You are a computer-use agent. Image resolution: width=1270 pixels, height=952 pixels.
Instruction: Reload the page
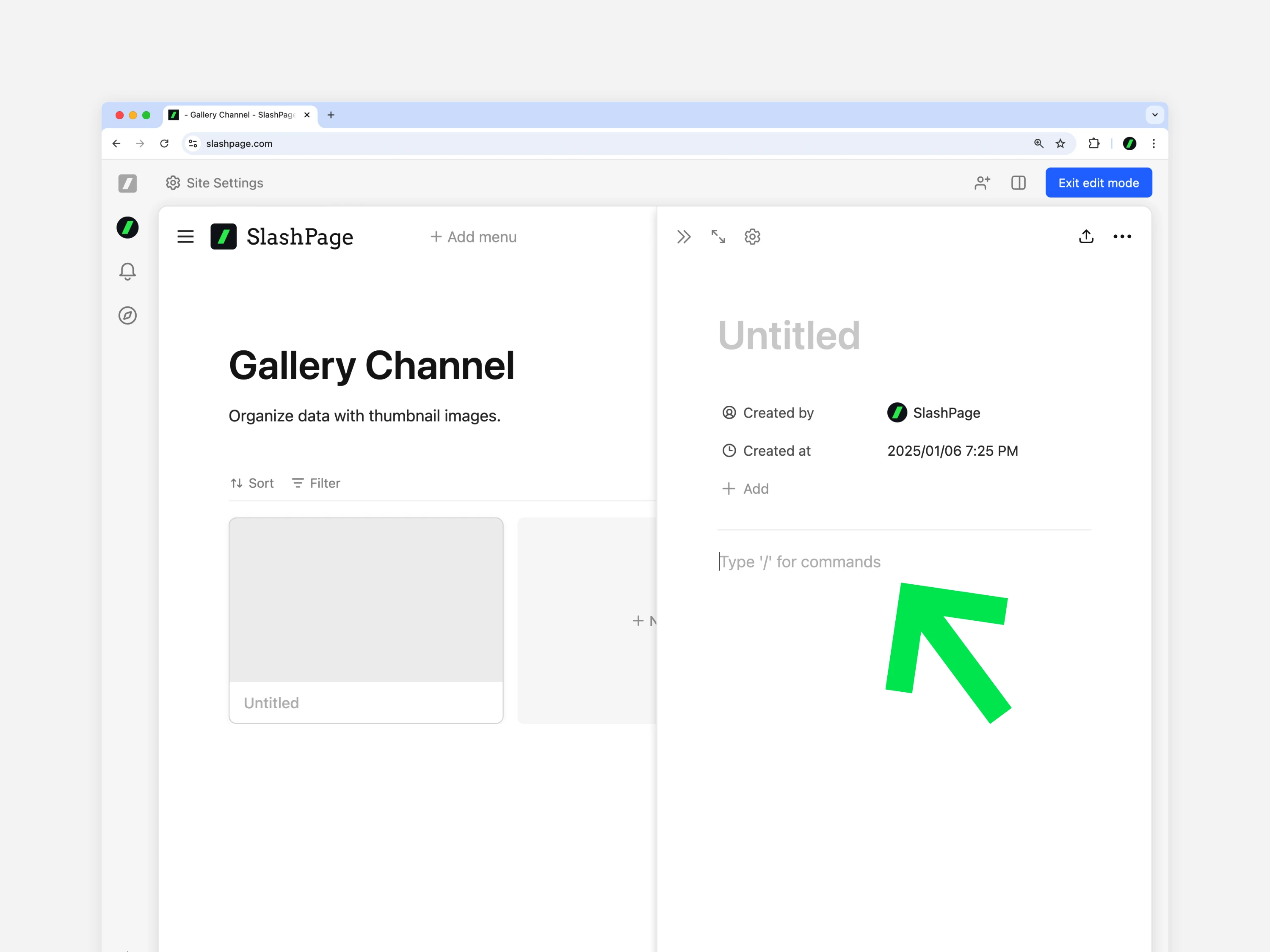pyautogui.click(x=164, y=143)
